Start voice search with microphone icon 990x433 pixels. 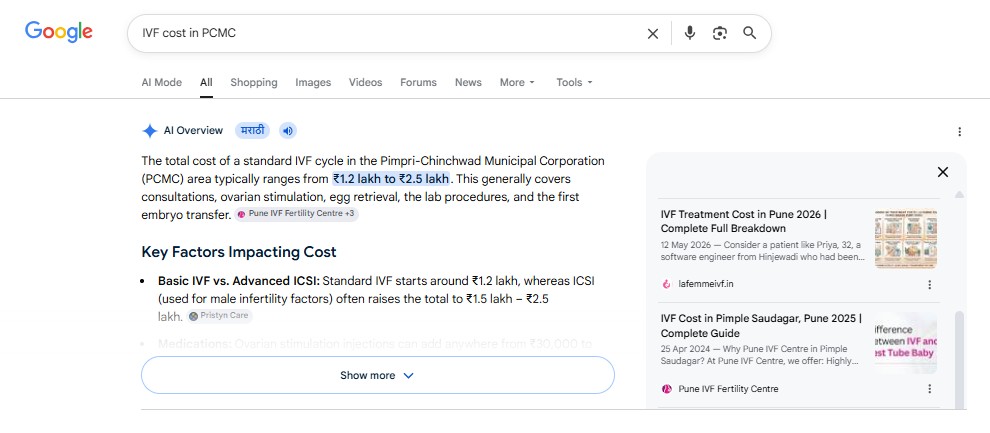click(689, 33)
